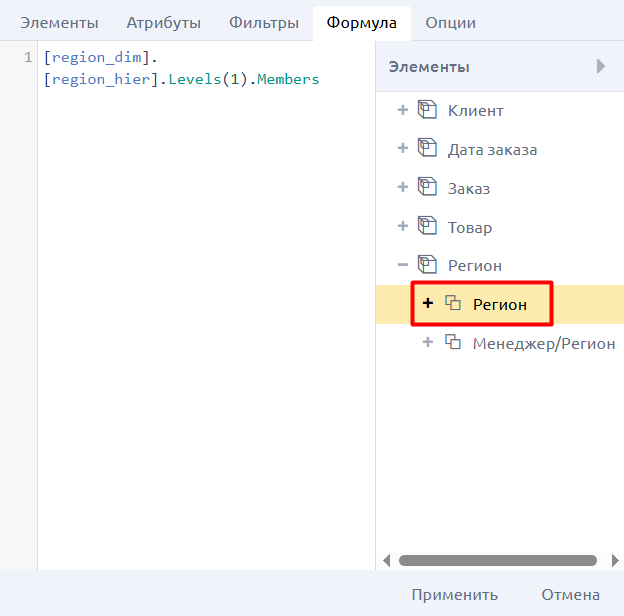Click the cube icon next to Заказ
The width and height of the screenshot is (624, 616).
click(x=427, y=188)
